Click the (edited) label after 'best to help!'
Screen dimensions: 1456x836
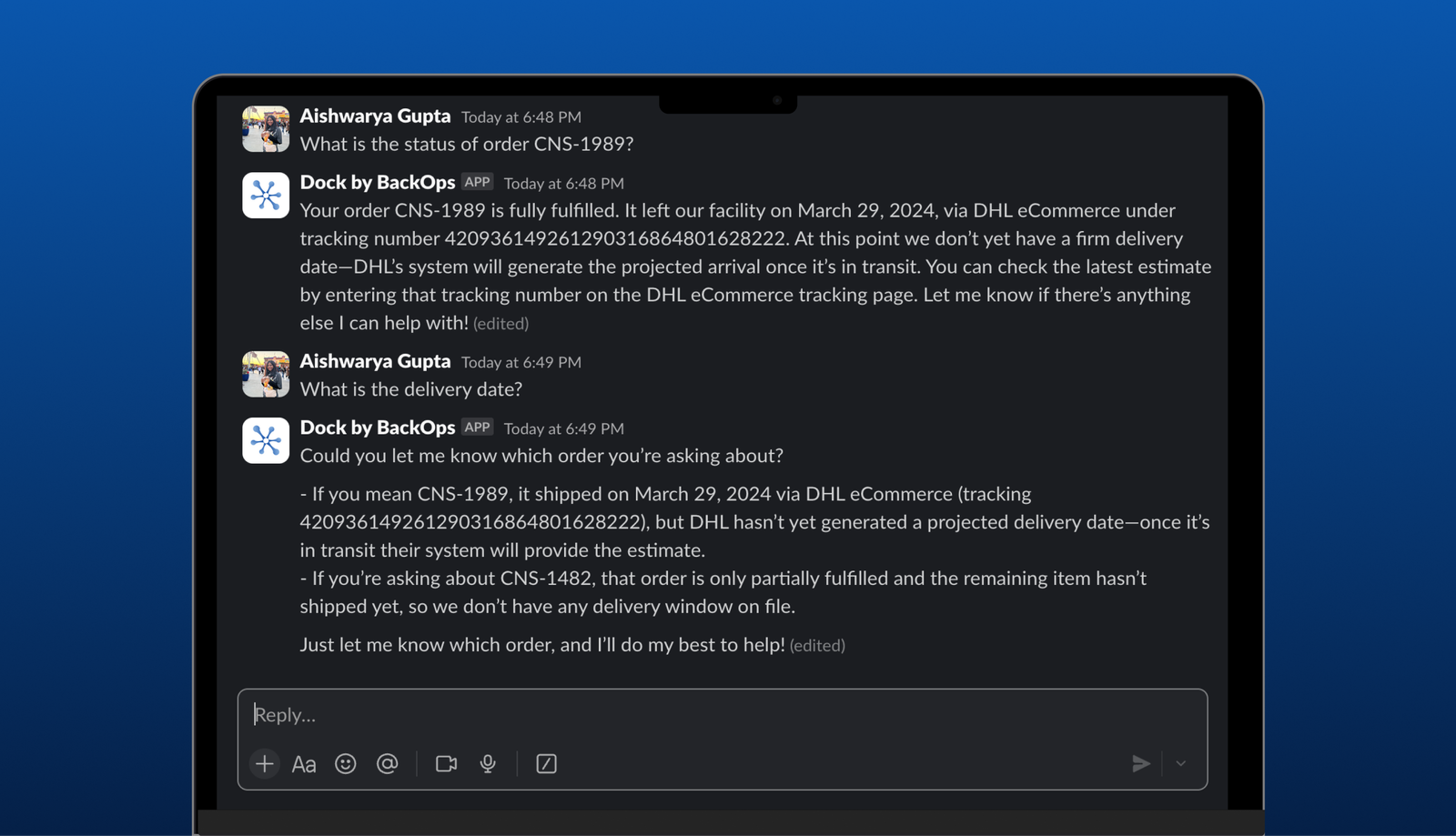click(x=817, y=646)
